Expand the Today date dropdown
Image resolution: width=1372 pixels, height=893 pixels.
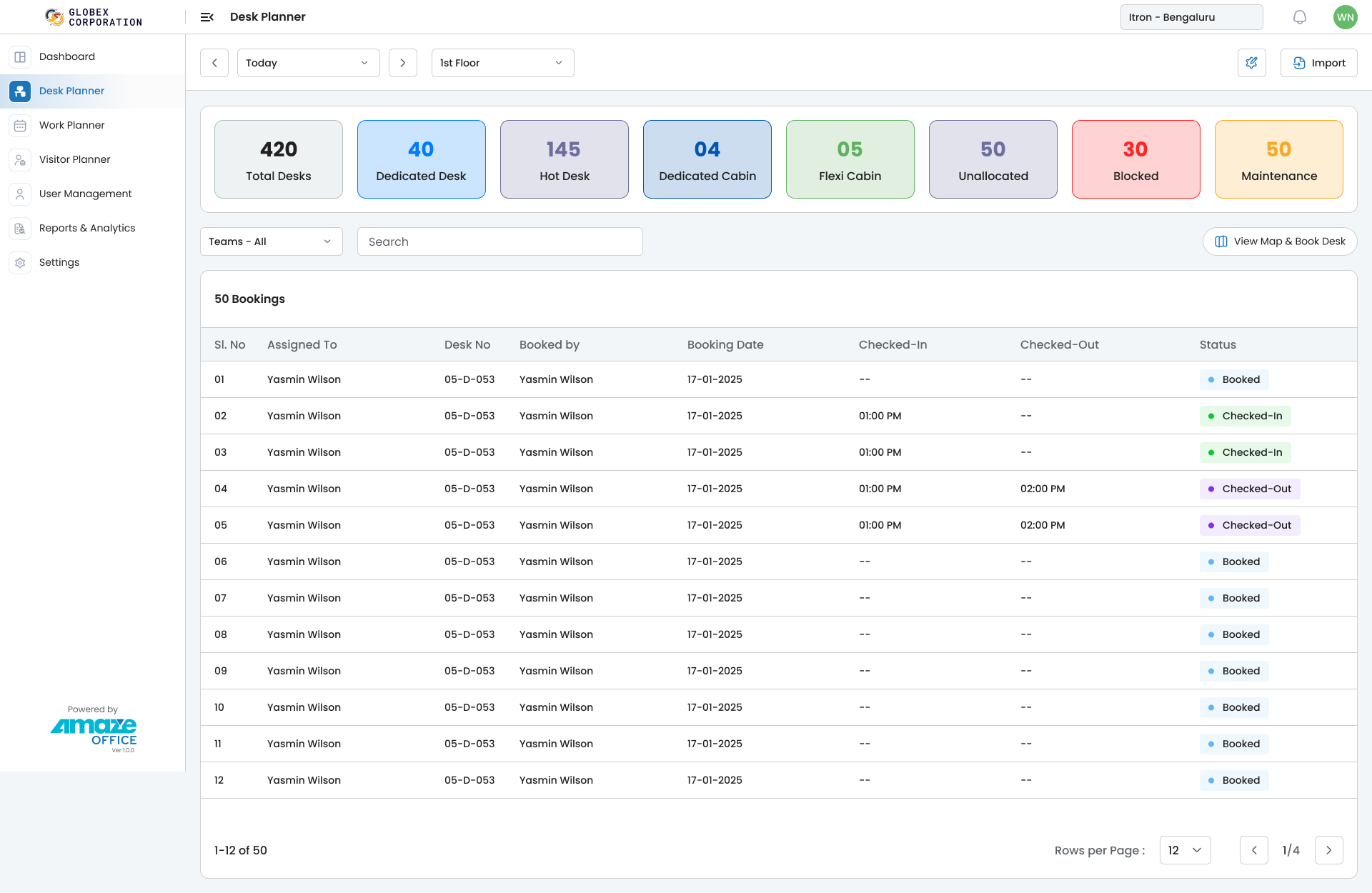(308, 63)
